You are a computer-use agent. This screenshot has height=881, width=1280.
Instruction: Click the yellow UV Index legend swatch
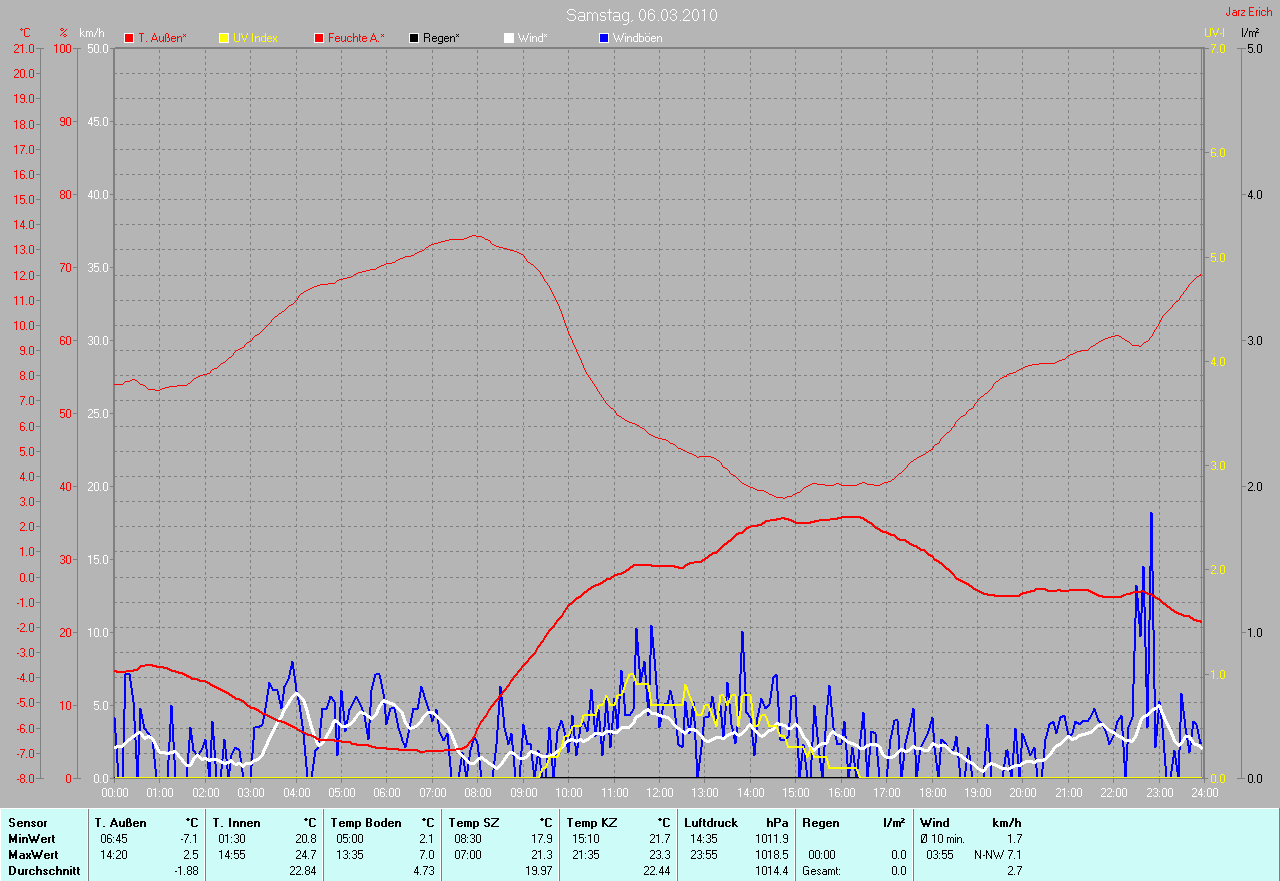[x=224, y=38]
